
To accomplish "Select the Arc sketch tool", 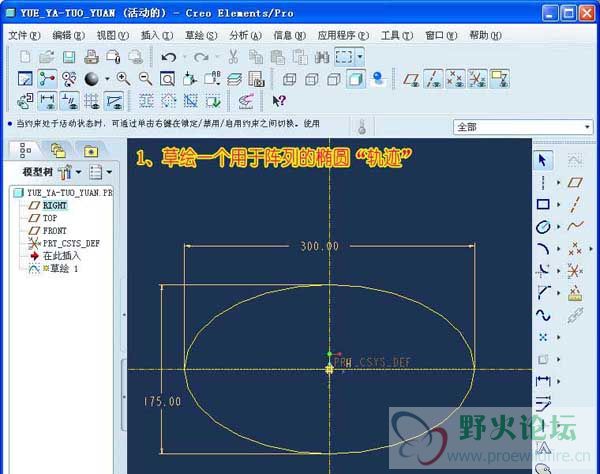I will point(543,249).
